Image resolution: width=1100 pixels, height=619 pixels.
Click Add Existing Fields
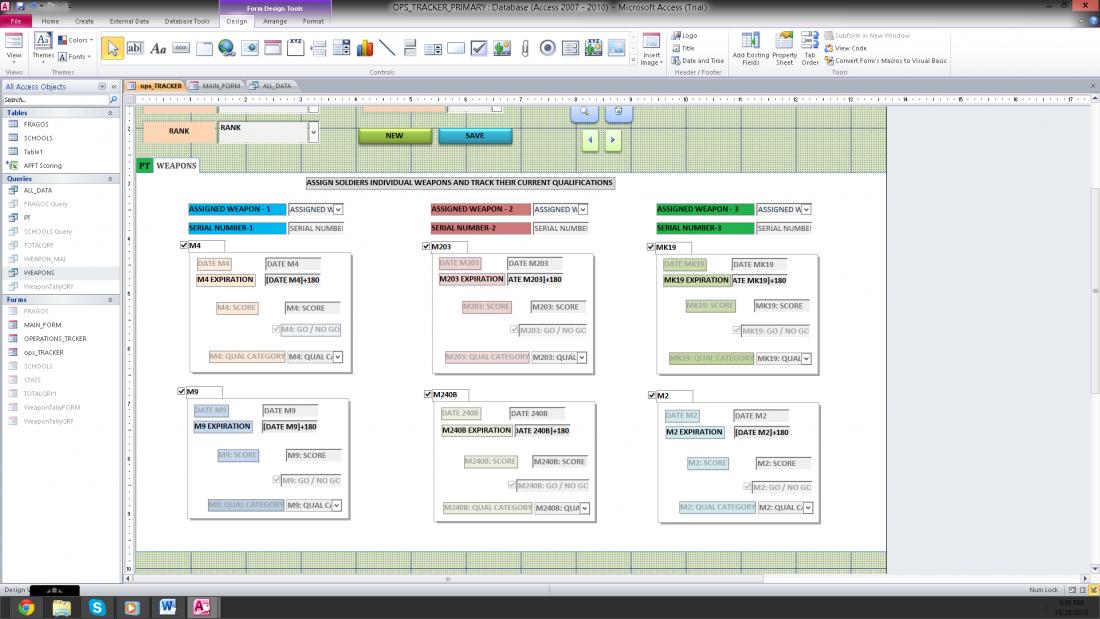point(751,49)
